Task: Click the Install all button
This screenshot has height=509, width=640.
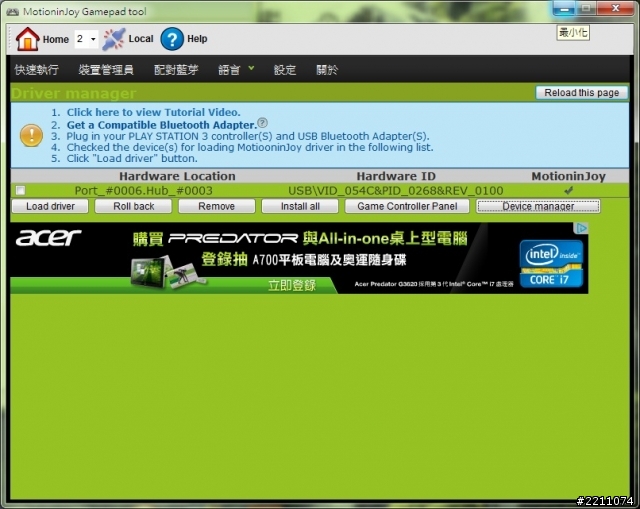Action: coord(300,206)
